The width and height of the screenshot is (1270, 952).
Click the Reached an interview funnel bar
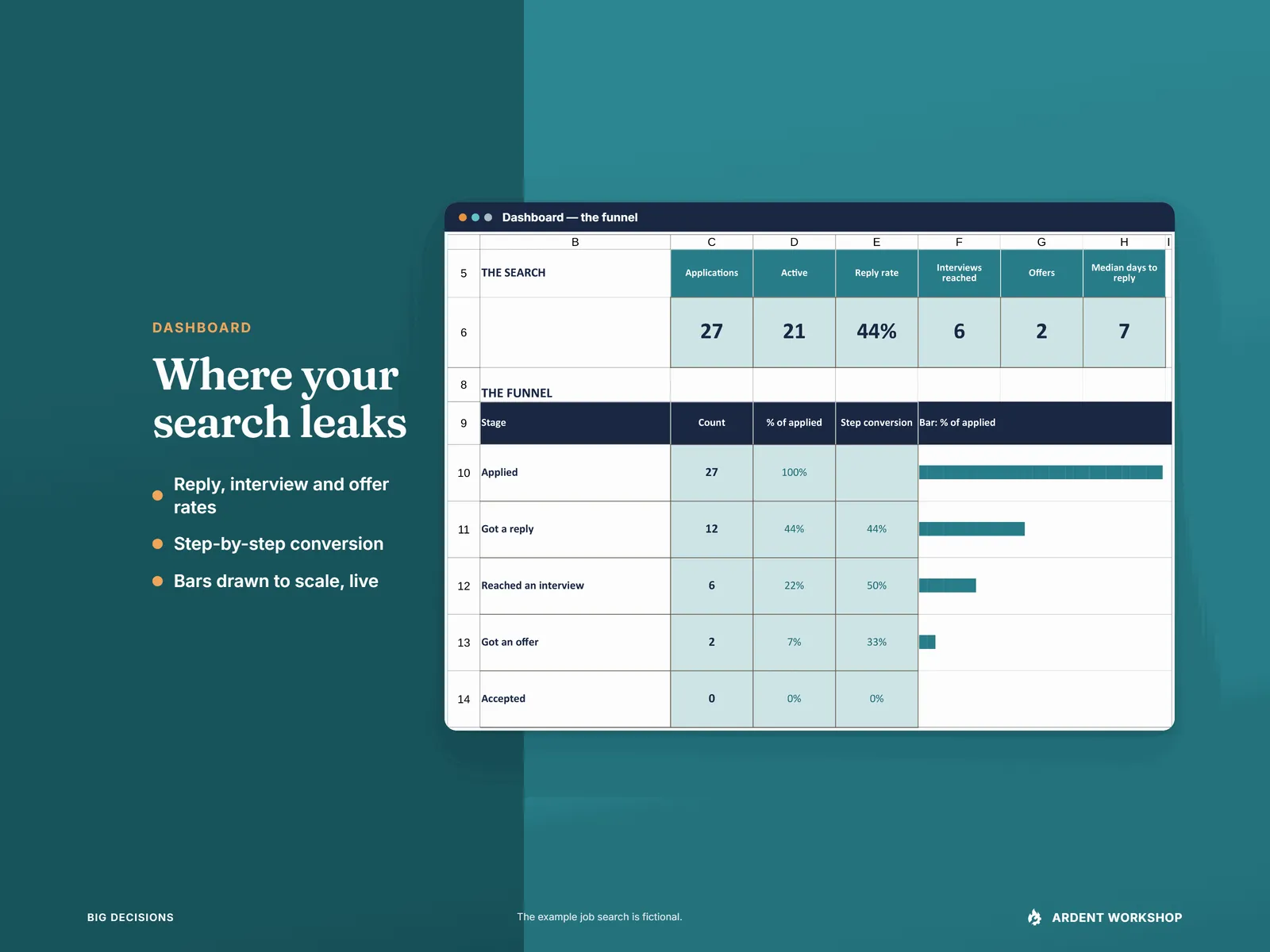(x=948, y=585)
